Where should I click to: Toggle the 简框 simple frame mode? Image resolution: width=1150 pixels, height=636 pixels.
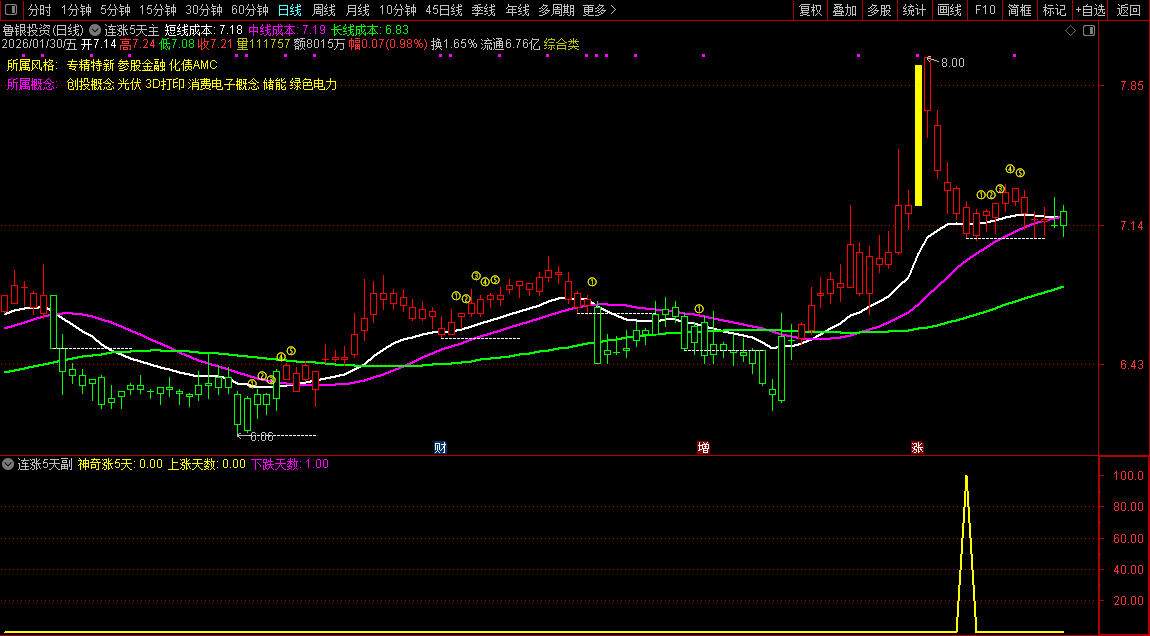(x=1019, y=10)
